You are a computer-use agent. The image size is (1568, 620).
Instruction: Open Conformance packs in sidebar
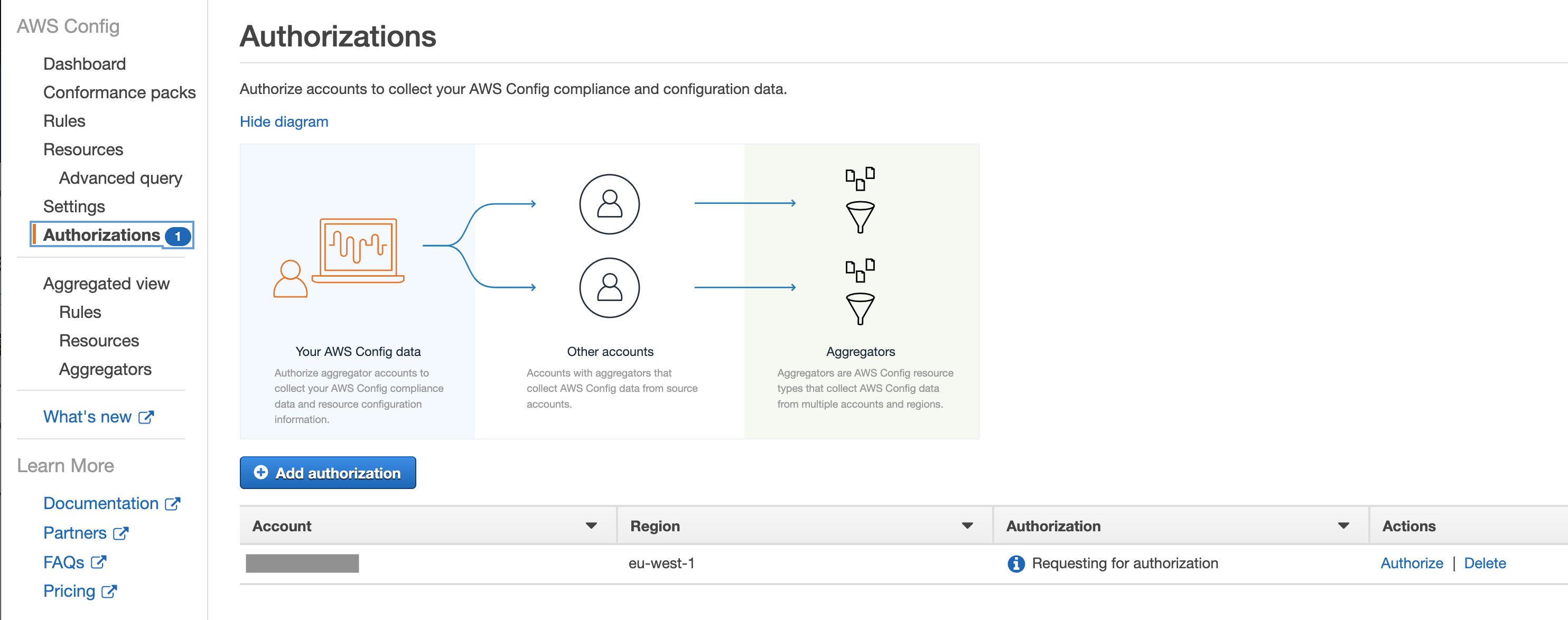tap(119, 92)
